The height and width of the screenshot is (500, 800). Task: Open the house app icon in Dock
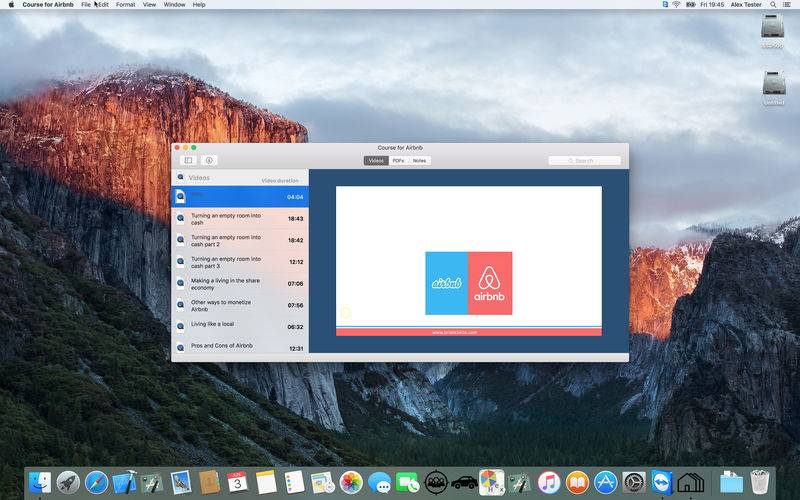(690, 482)
